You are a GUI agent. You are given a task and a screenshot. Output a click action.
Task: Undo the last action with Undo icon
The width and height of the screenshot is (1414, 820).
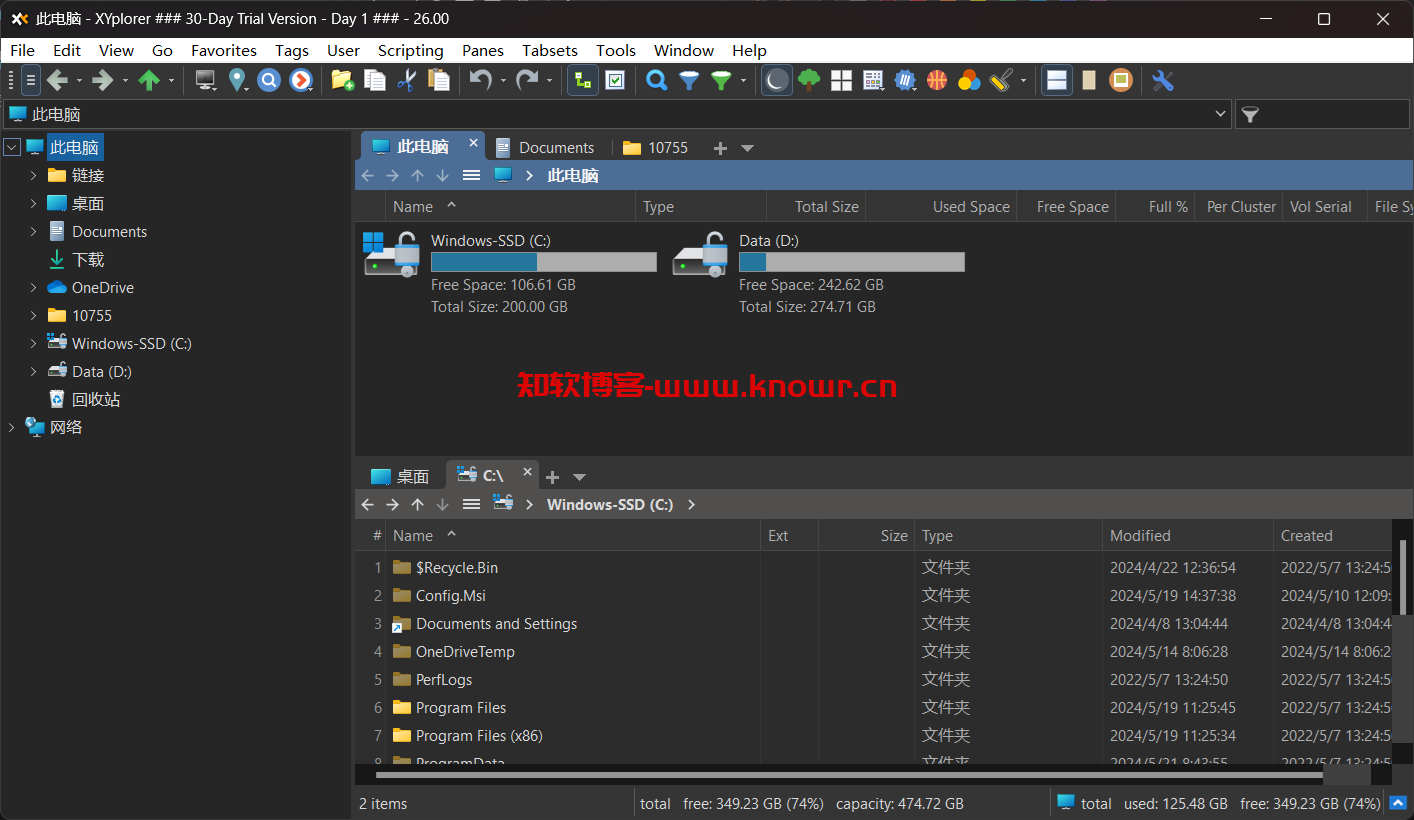pyautogui.click(x=481, y=81)
